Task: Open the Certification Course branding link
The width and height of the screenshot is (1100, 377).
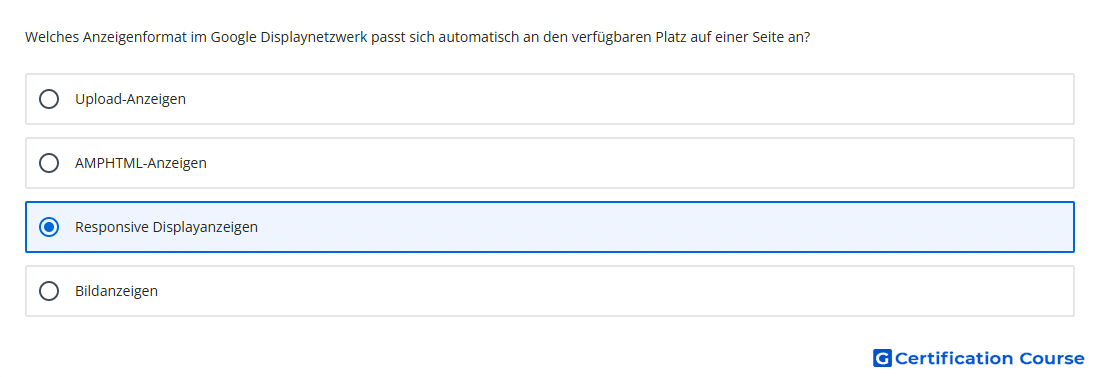Action: click(979, 358)
